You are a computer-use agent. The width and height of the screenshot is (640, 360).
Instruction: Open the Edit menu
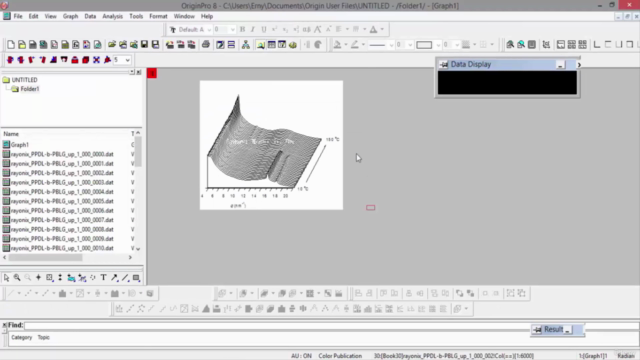coord(33,16)
